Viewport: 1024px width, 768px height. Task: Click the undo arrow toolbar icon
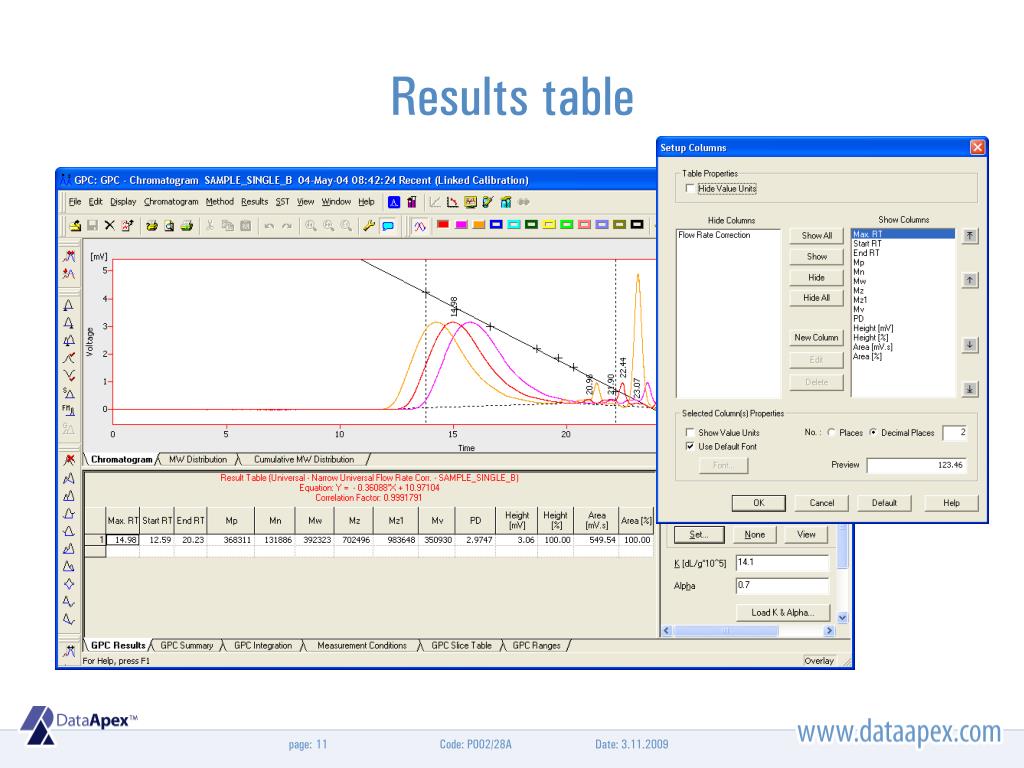pyautogui.click(x=269, y=226)
